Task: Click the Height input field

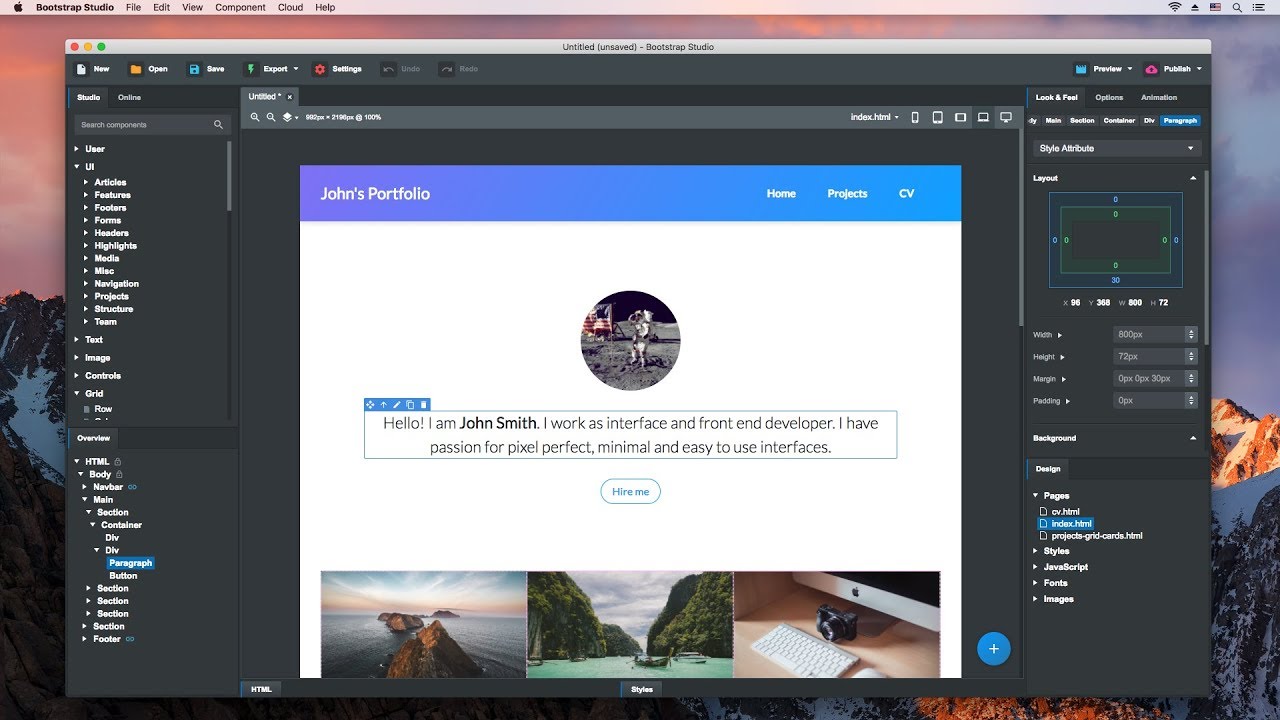Action: [x=1149, y=356]
